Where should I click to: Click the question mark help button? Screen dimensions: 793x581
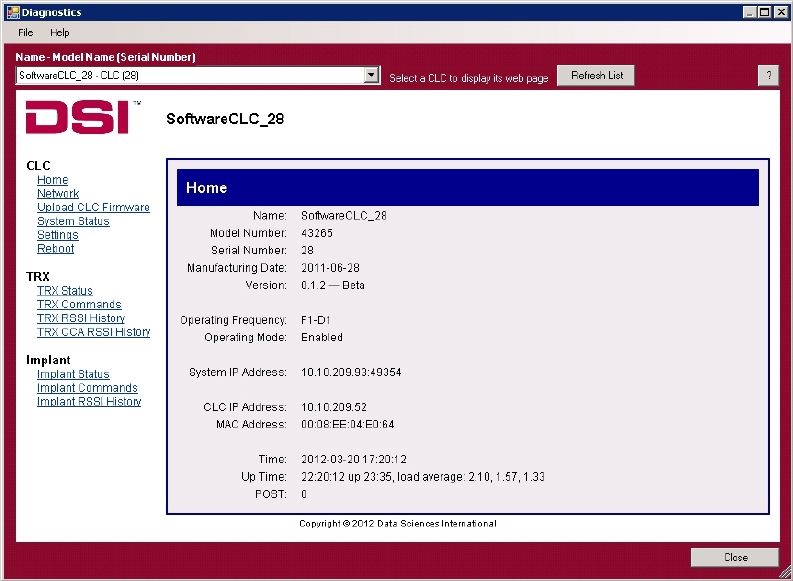768,76
